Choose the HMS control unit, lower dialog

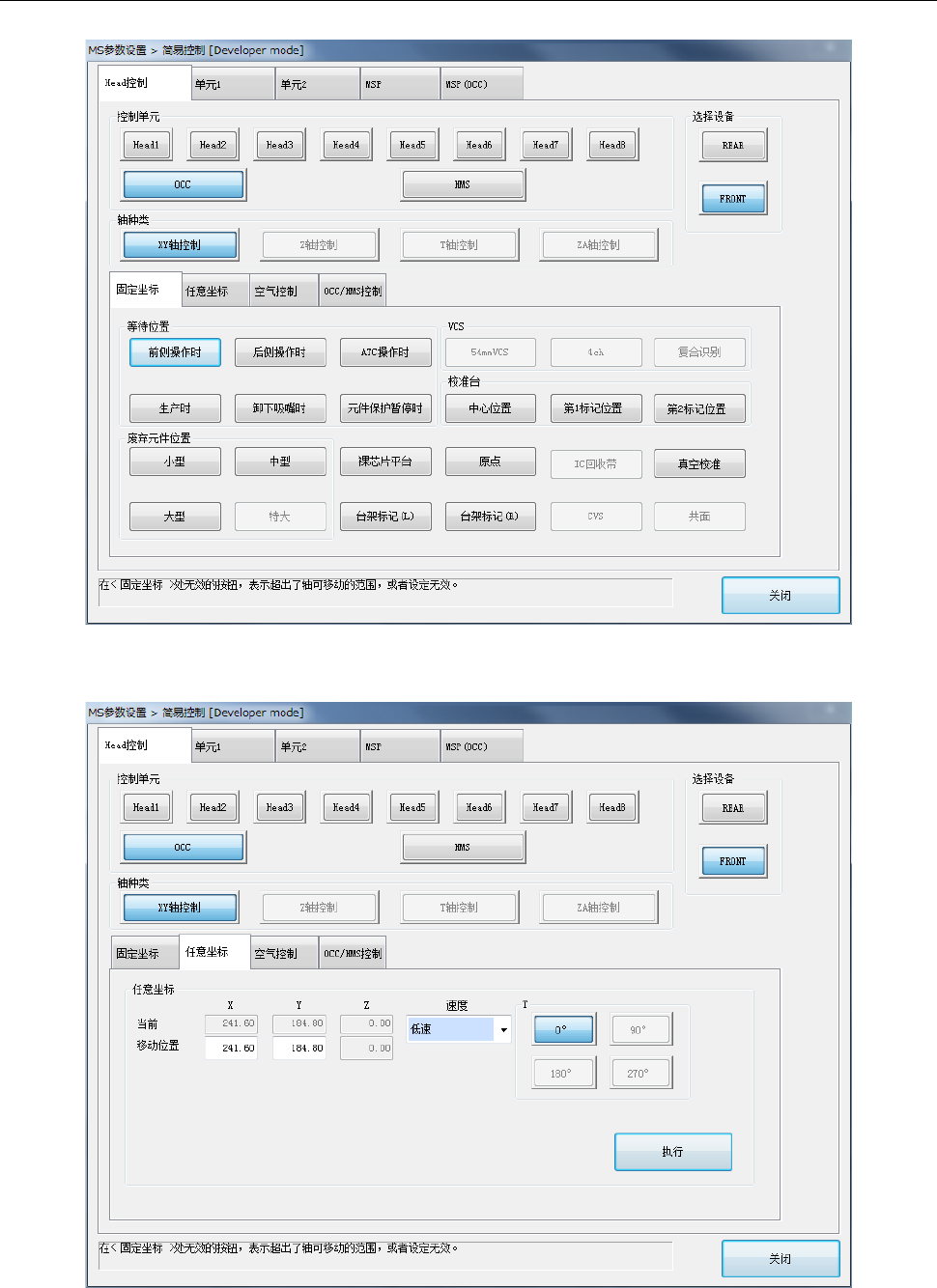(x=464, y=848)
